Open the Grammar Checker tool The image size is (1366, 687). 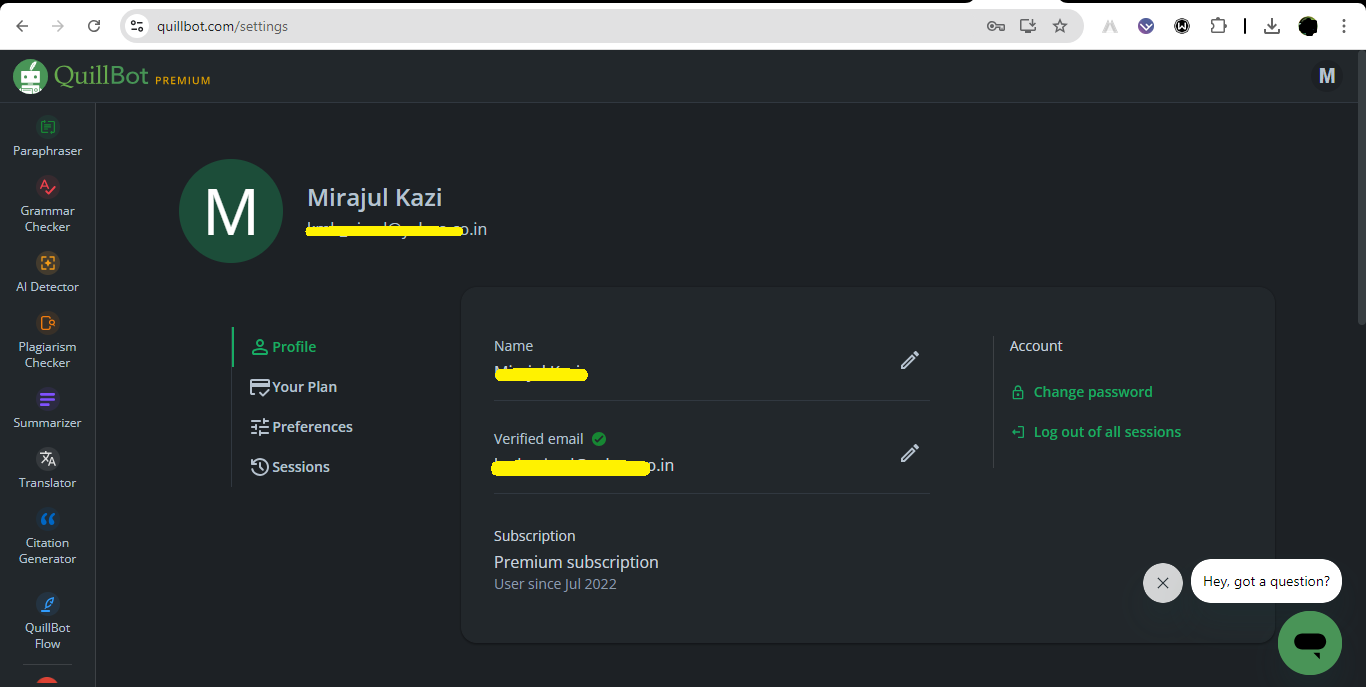tap(47, 204)
